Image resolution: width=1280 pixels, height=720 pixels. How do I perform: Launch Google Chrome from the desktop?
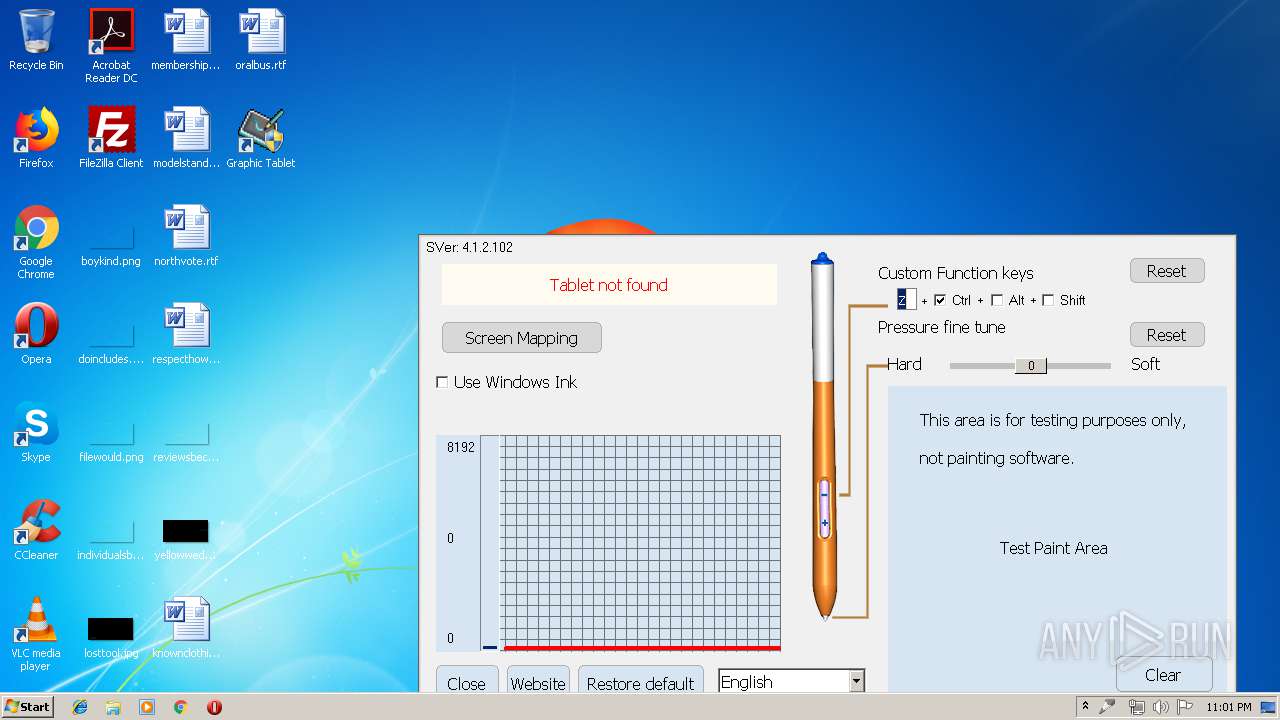pos(36,242)
